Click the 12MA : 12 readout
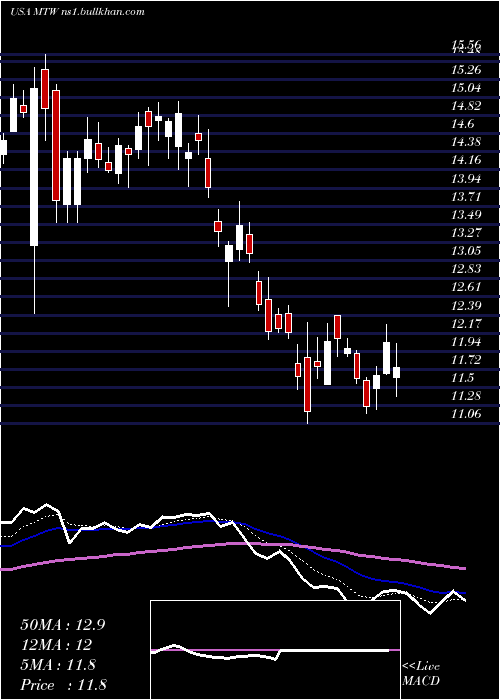The image size is (500, 700). [x=56, y=645]
